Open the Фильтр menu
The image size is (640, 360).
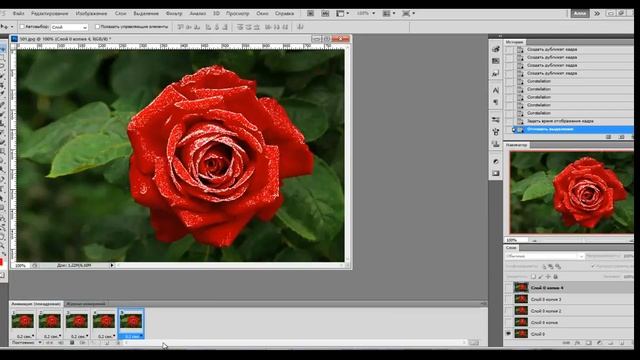[174, 13]
